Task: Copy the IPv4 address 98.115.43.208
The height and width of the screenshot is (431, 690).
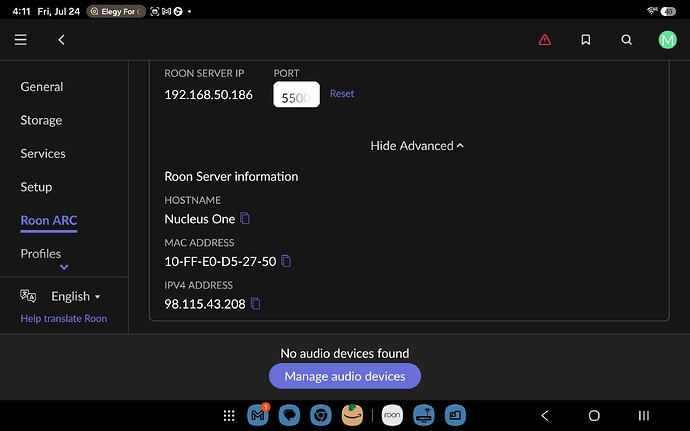Action: tap(256, 303)
